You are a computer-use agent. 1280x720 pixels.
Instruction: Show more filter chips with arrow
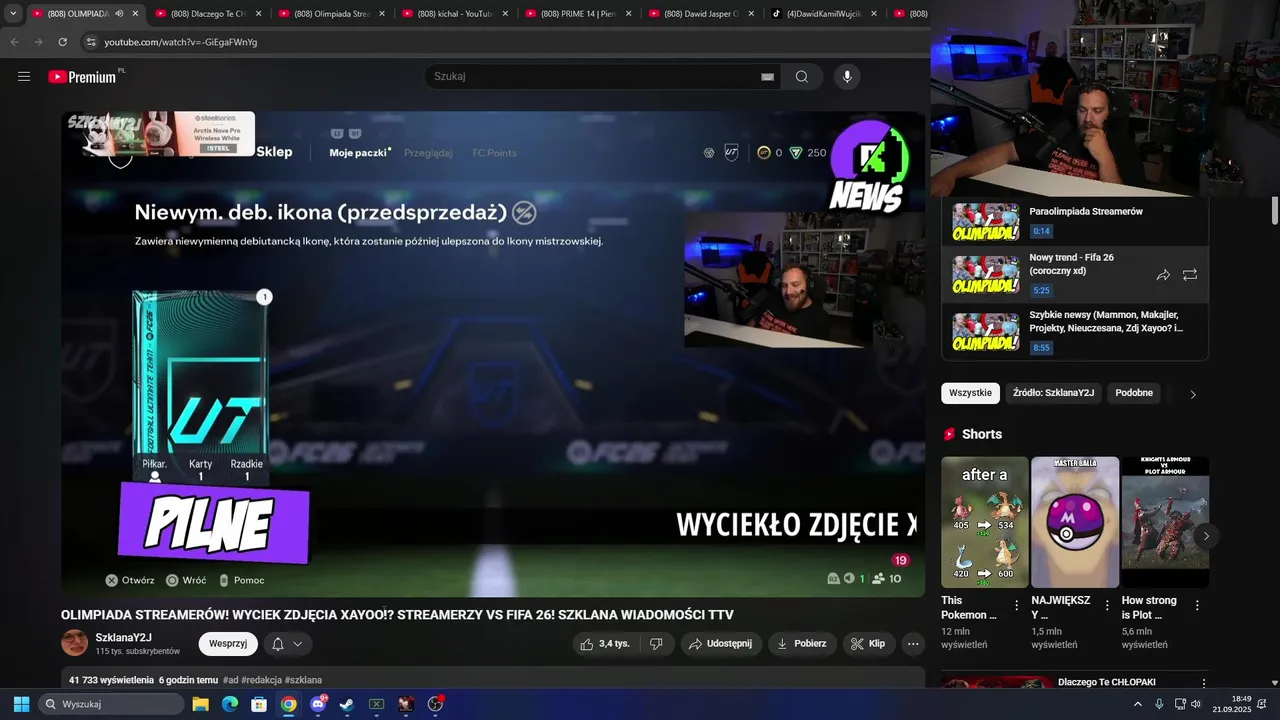[1192, 394]
